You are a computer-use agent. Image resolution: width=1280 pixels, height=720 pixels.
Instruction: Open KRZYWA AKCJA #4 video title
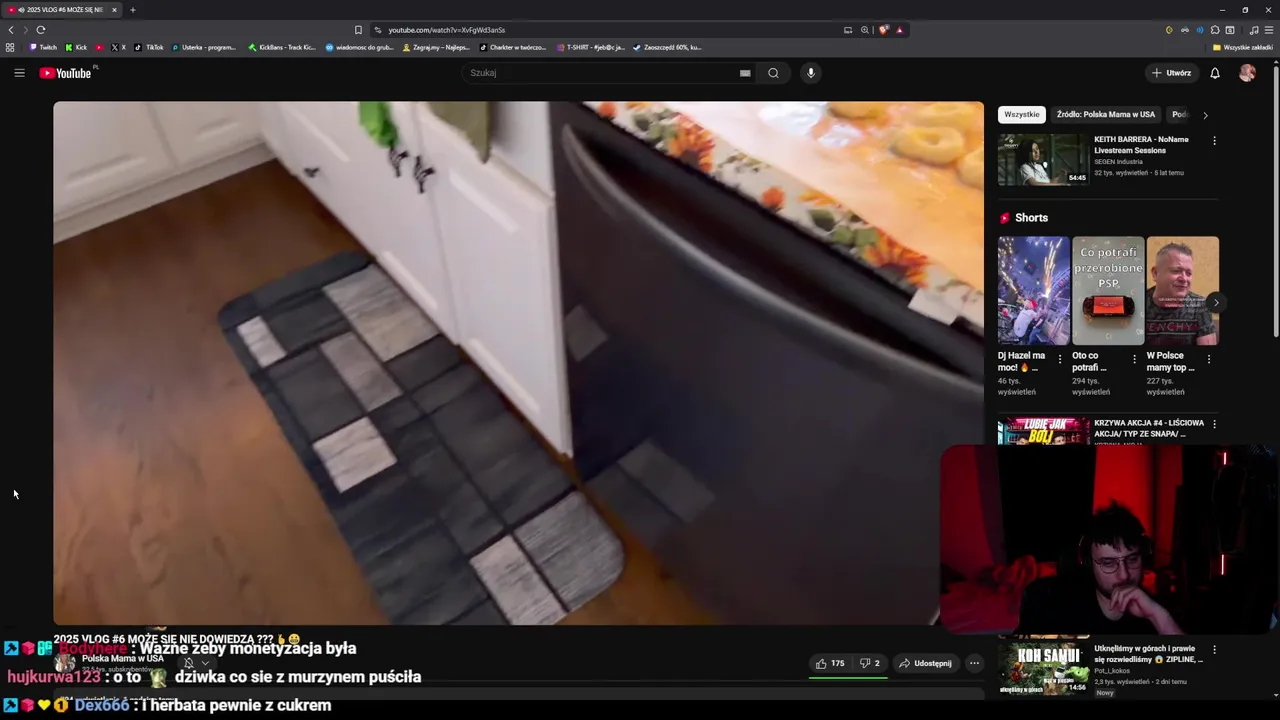coord(1148,428)
